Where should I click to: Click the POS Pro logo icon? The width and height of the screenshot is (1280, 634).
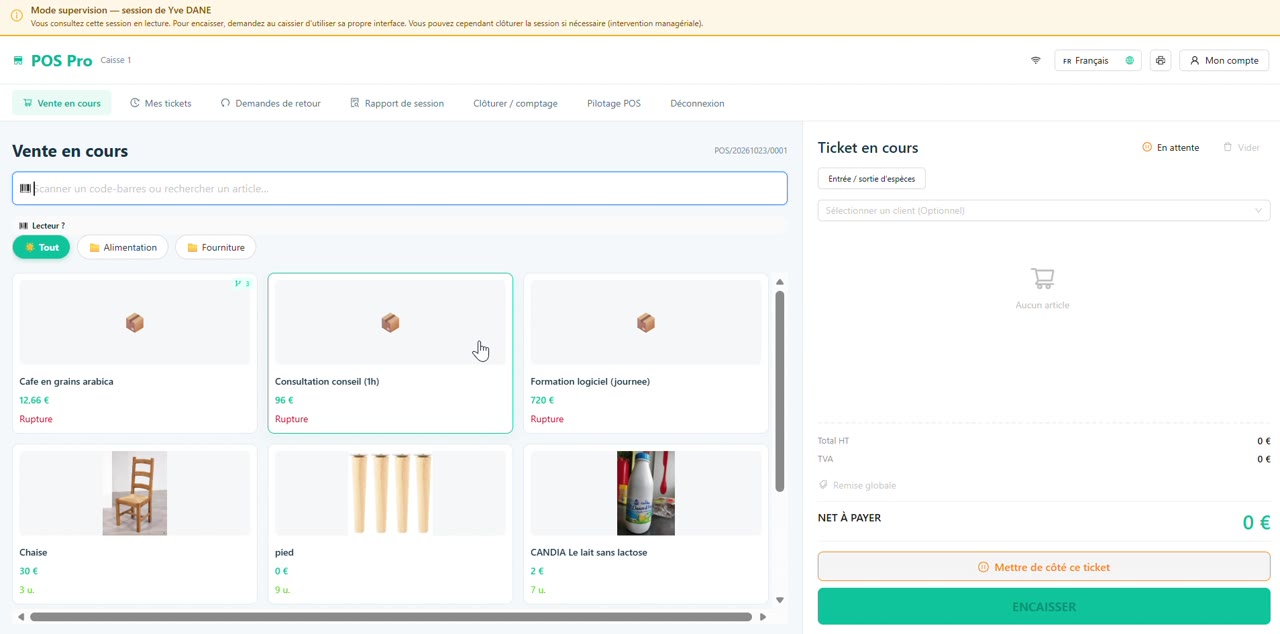18,61
